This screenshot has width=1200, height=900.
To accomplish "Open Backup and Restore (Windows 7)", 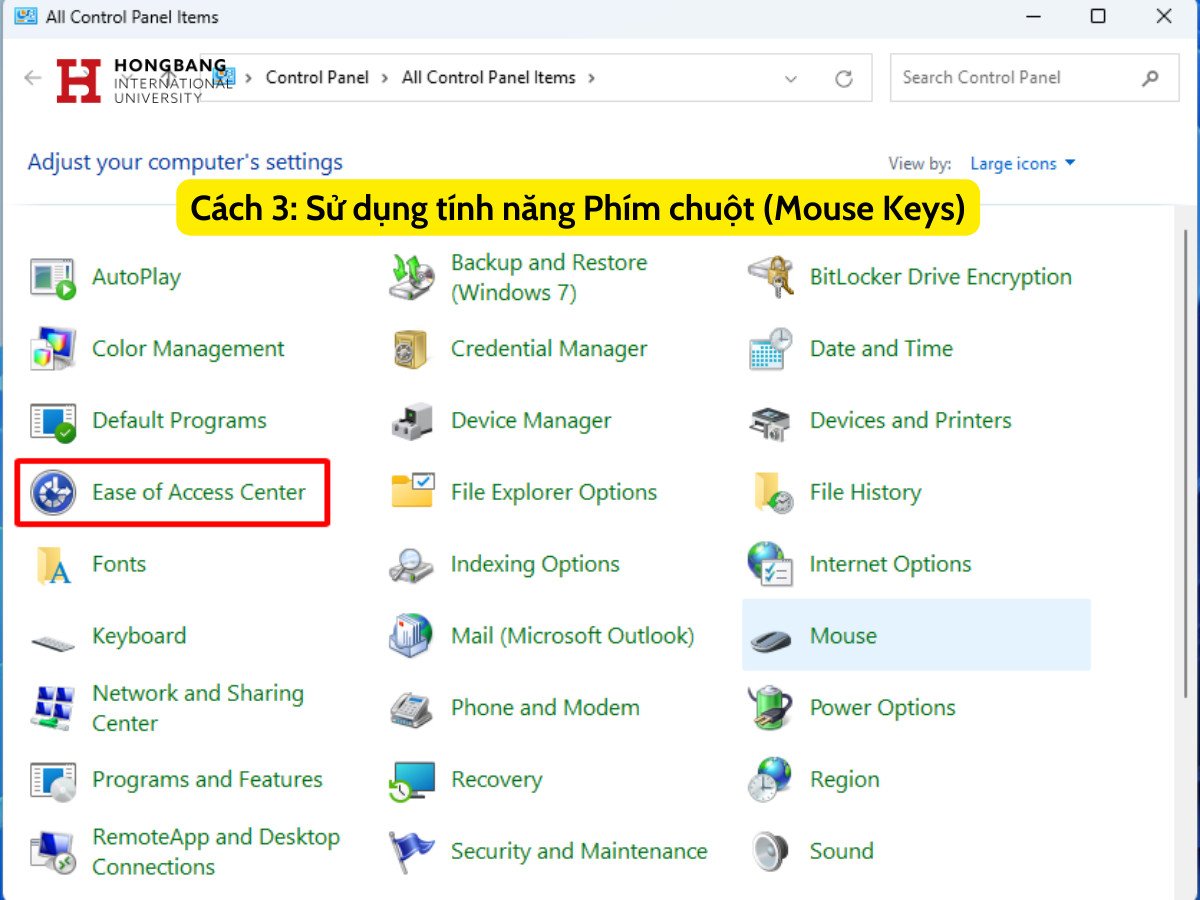I will click(548, 277).
